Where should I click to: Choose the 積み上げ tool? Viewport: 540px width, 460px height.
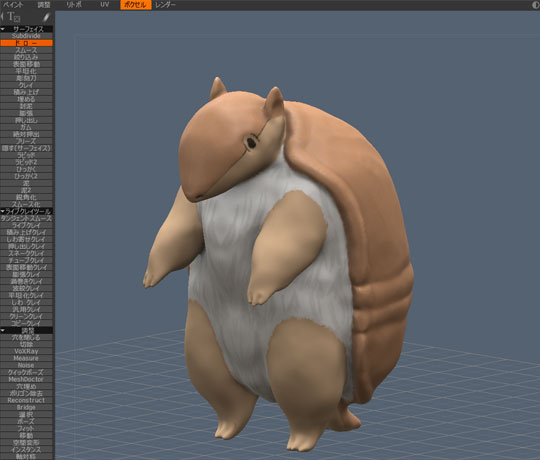click(x=27, y=92)
